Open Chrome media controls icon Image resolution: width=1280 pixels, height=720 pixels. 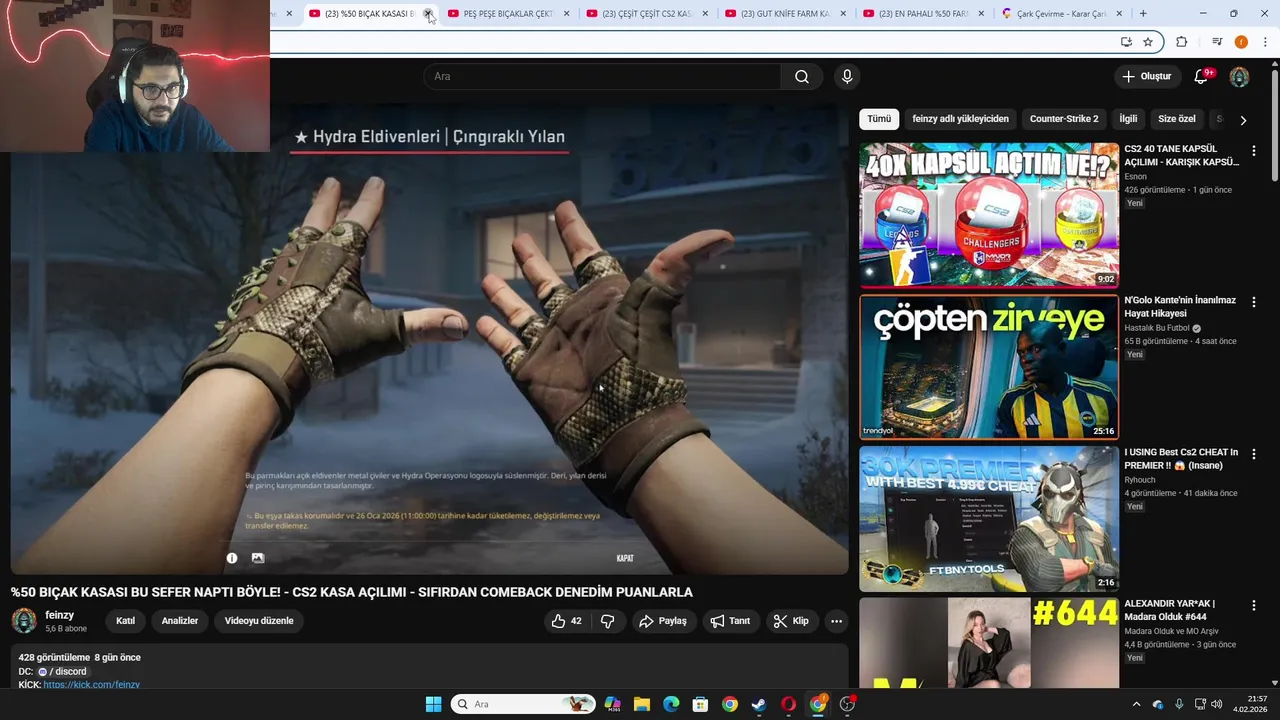point(1217,42)
